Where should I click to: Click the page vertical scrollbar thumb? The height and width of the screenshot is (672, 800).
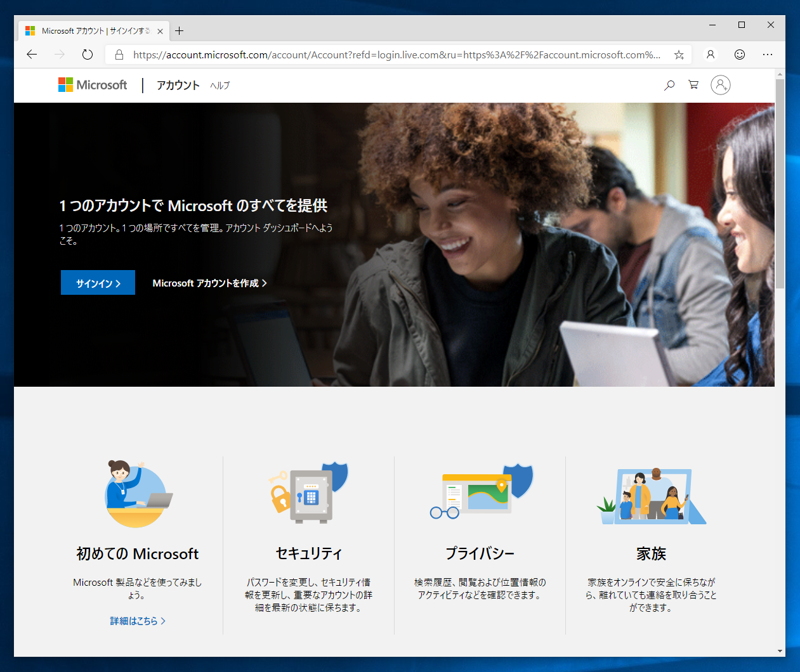(780, 184)
